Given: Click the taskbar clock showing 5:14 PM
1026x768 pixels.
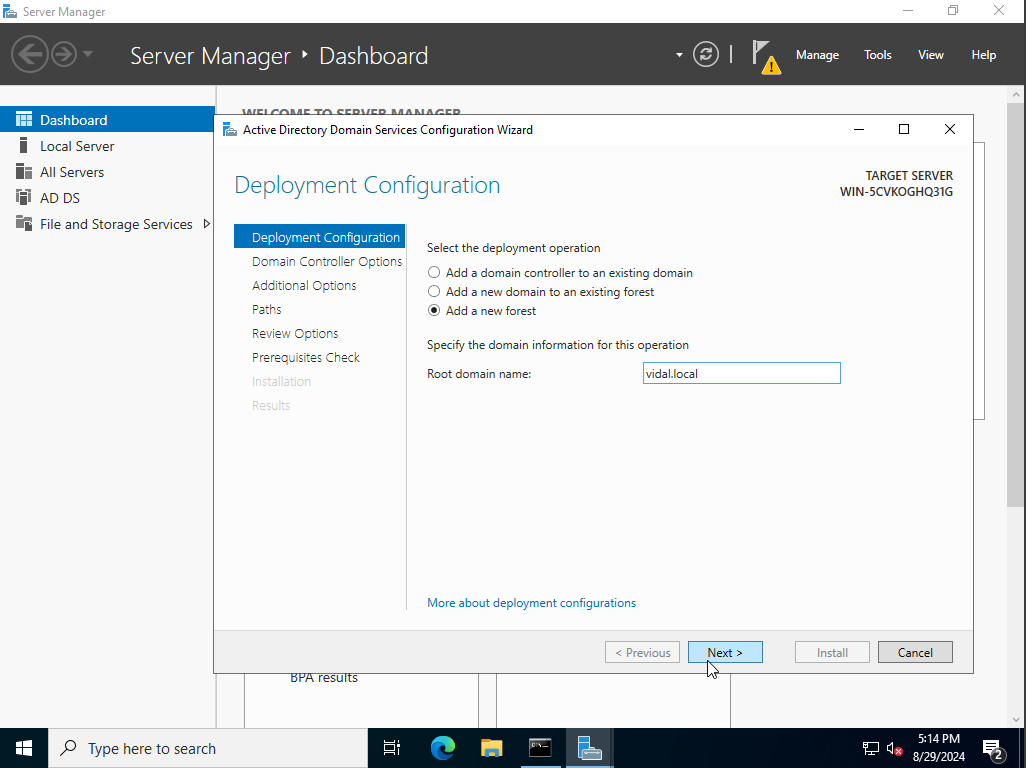Looking at the screenshot, I should 938,748.
